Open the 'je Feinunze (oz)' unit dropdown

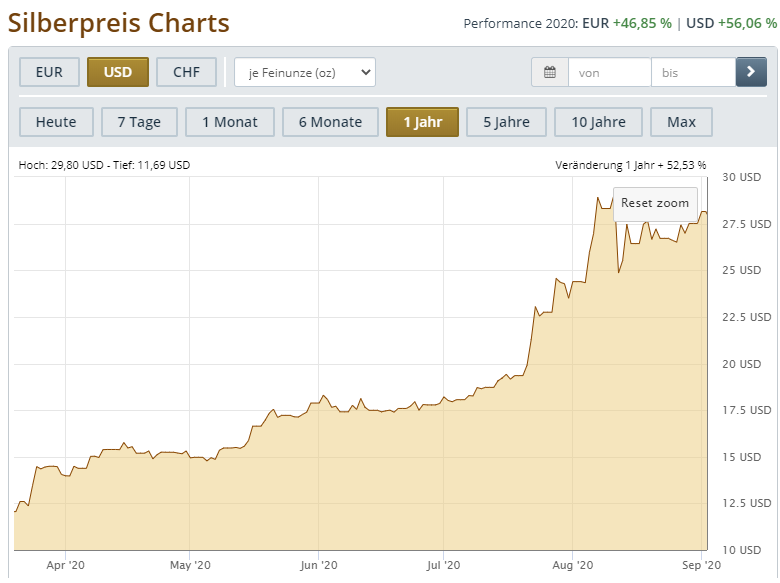tap(305, 72)
